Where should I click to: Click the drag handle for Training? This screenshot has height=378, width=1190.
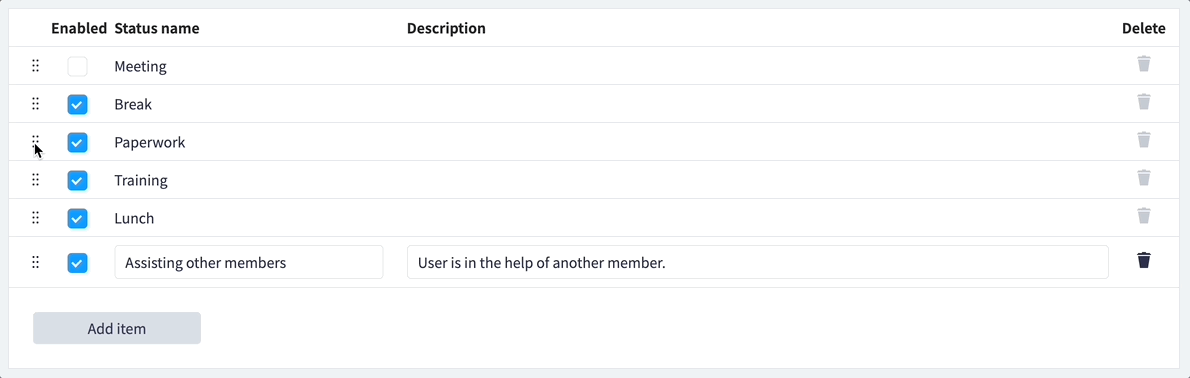[35, 180]
